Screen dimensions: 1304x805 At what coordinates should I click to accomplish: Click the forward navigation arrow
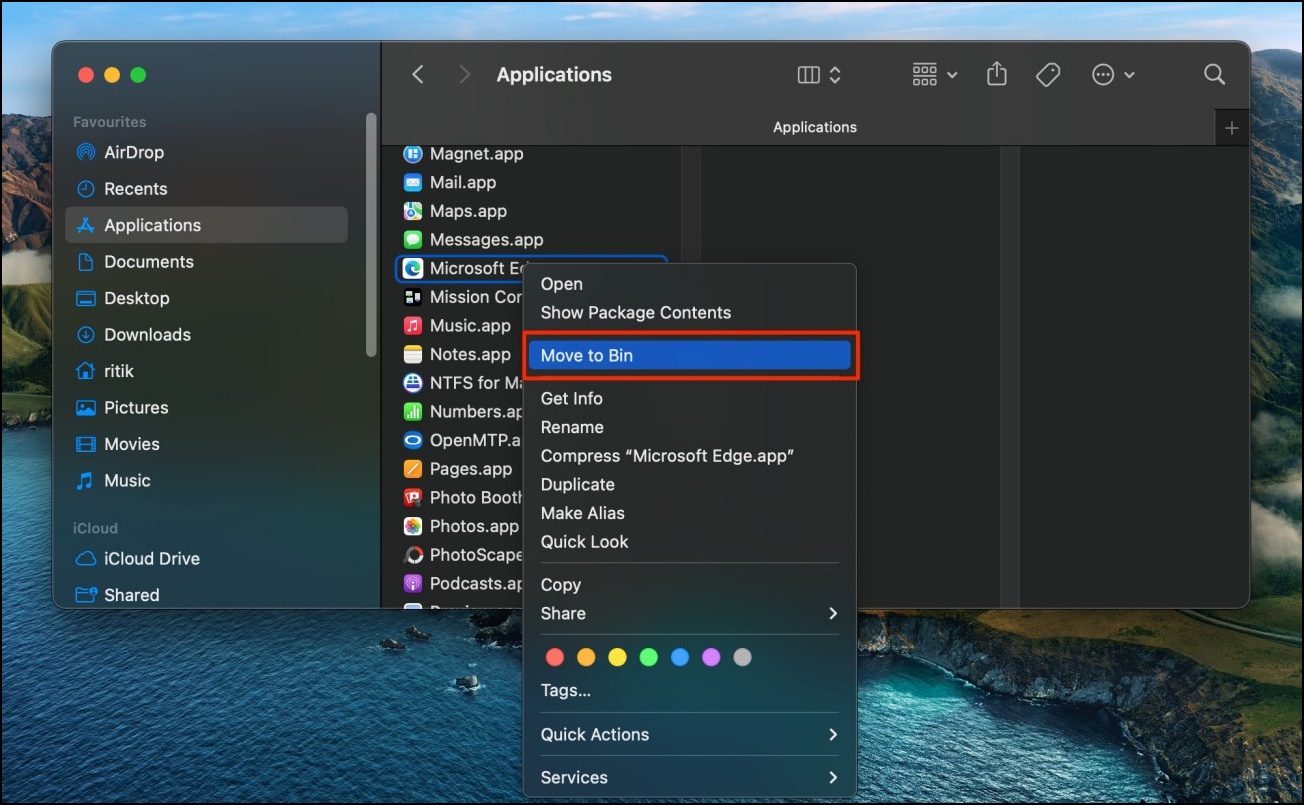click(464, 75)
